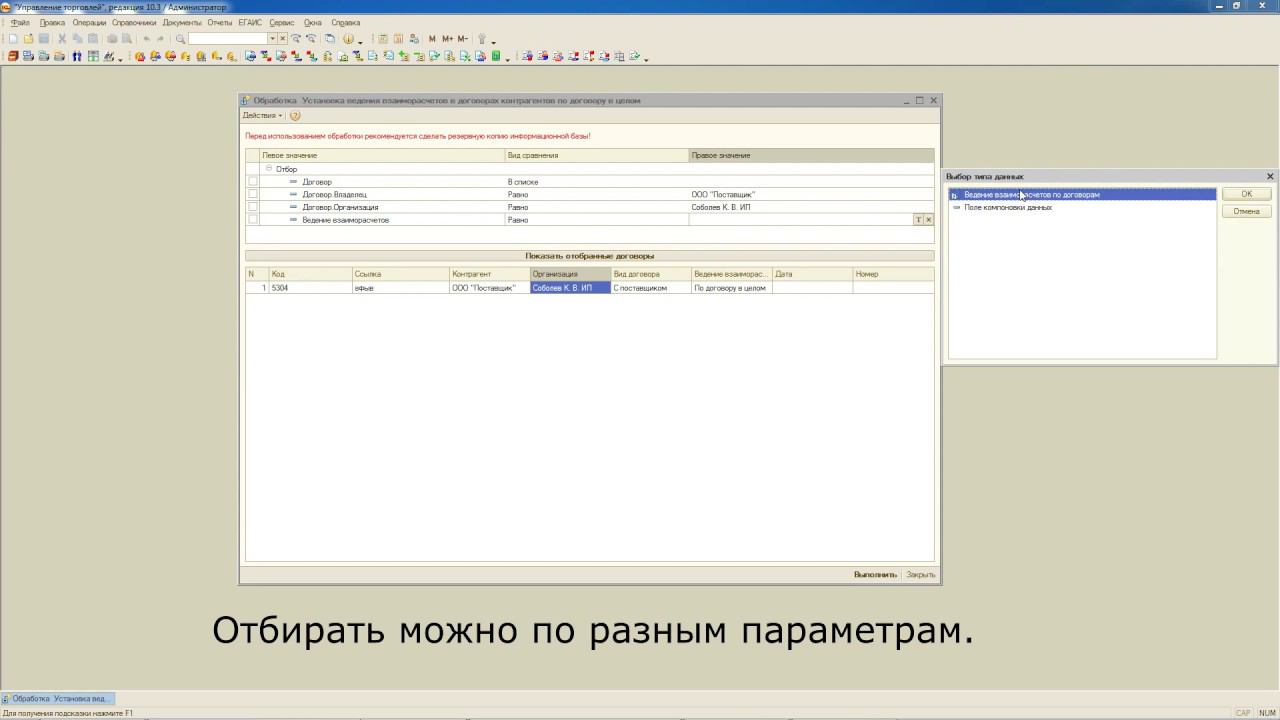
Task: Click the Open file toolbar icon
Action: (28, 39)
